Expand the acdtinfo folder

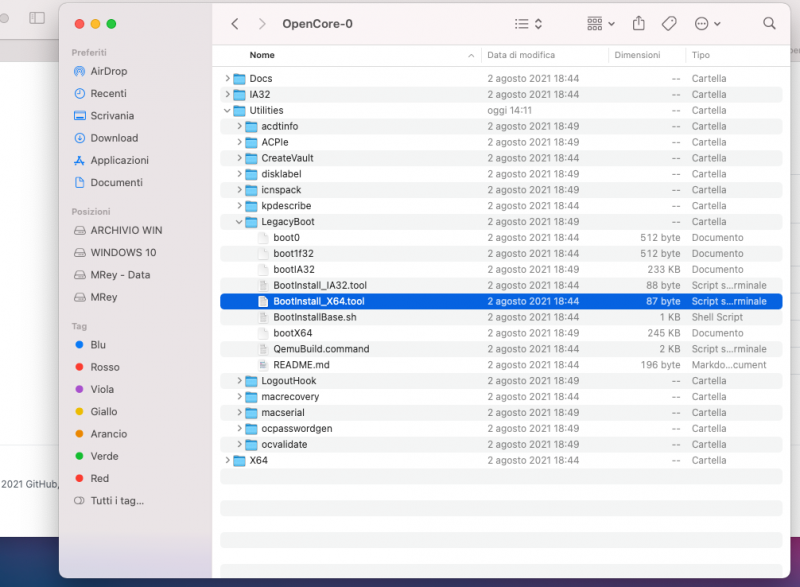click(239, 126)
